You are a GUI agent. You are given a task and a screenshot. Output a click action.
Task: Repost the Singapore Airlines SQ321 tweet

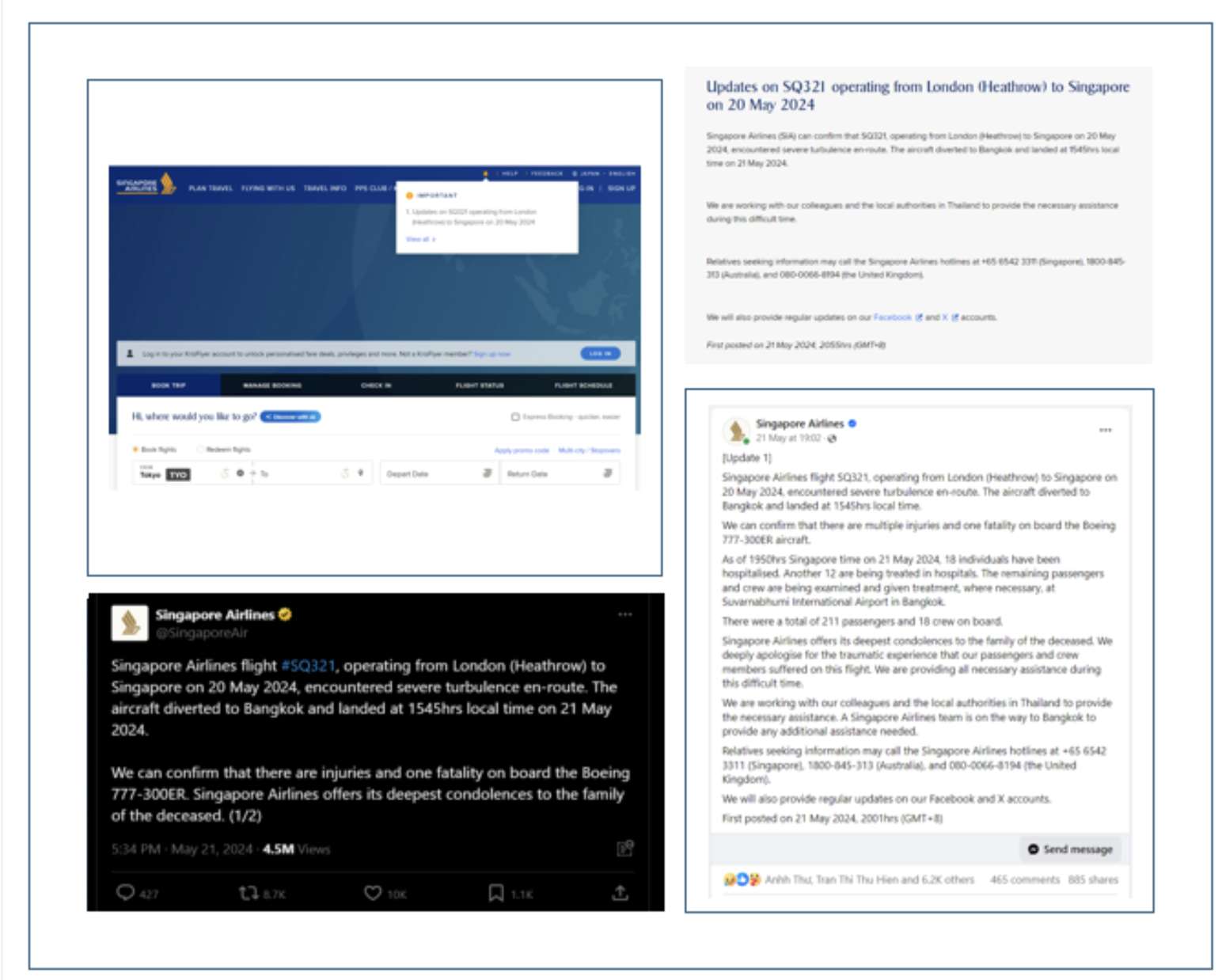(249, 893)
